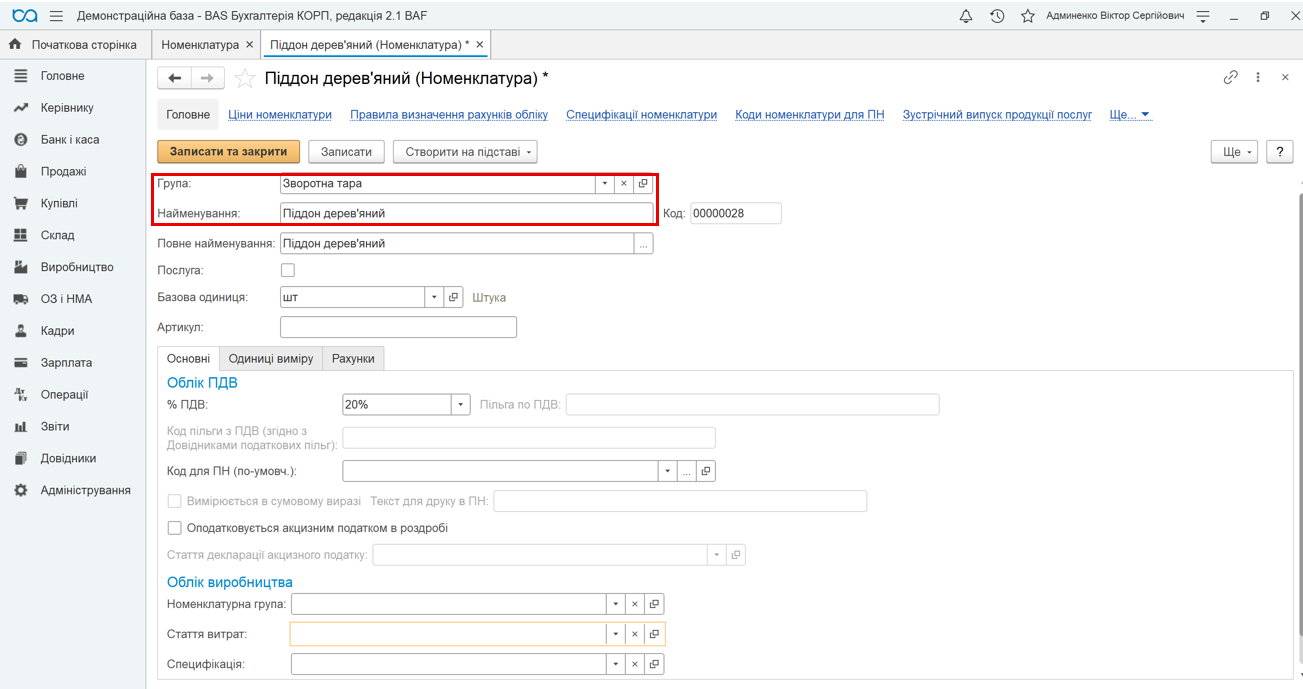
Task: Expand the % ПДВ dropdown
Action: tap(460, 405)
